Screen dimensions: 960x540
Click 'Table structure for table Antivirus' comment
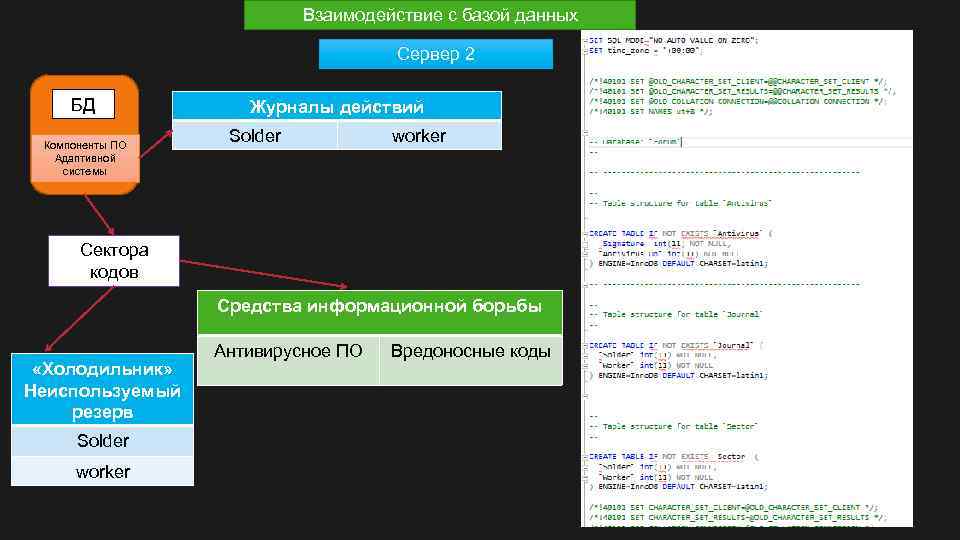click(680, 203)
